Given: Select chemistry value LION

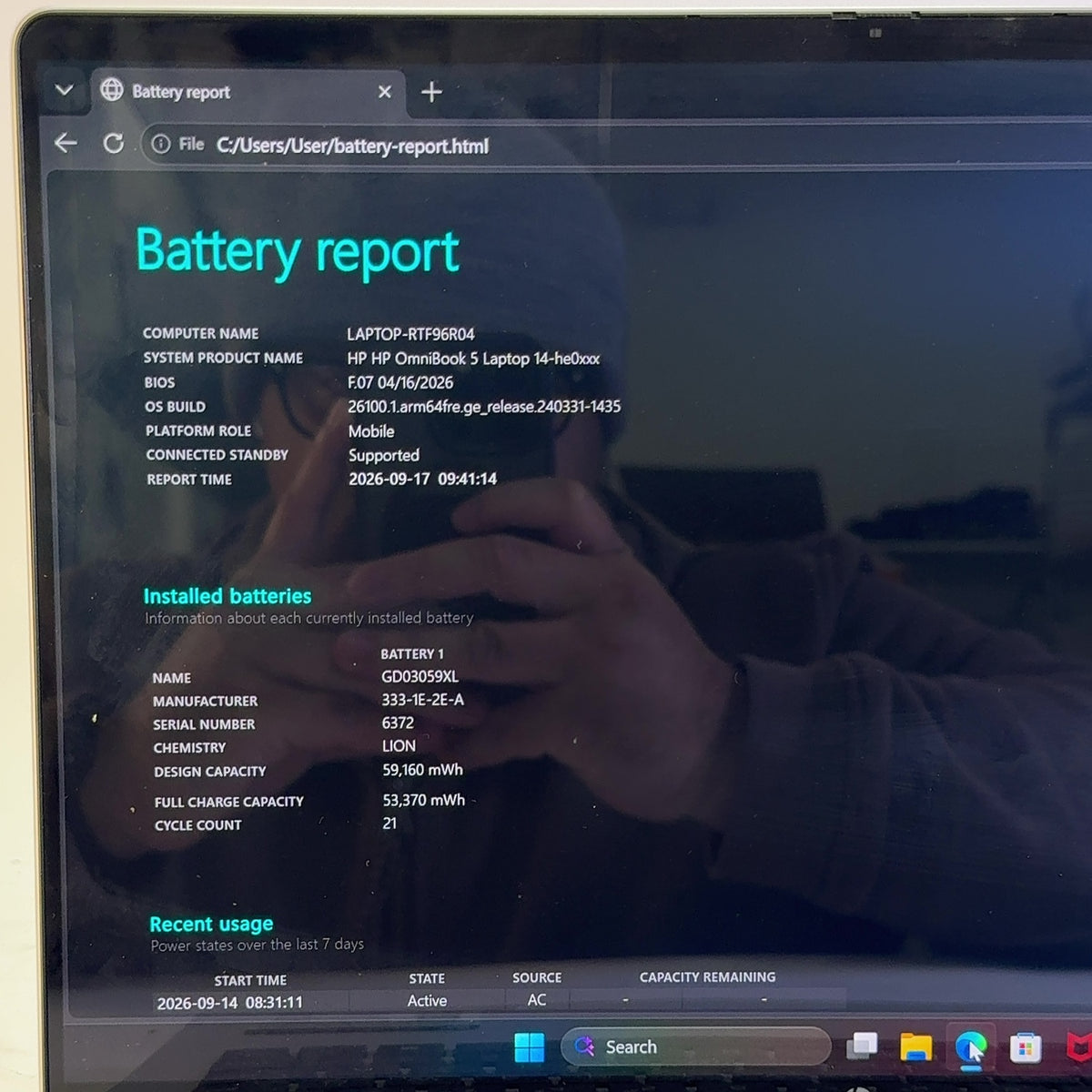Looking at the screenshot, I should (x=399, y=746).
